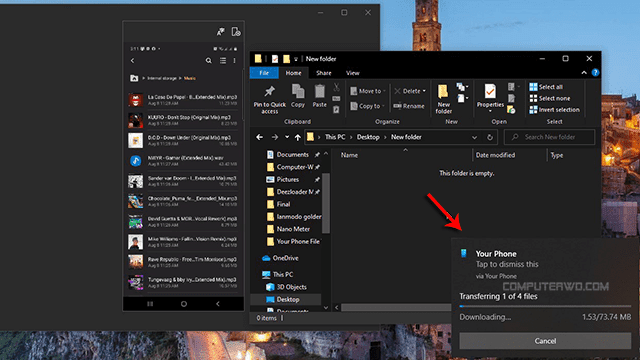640x360 pixels.
Task: Select OneDrive in the navigation pane
Action: pos(280,258)
